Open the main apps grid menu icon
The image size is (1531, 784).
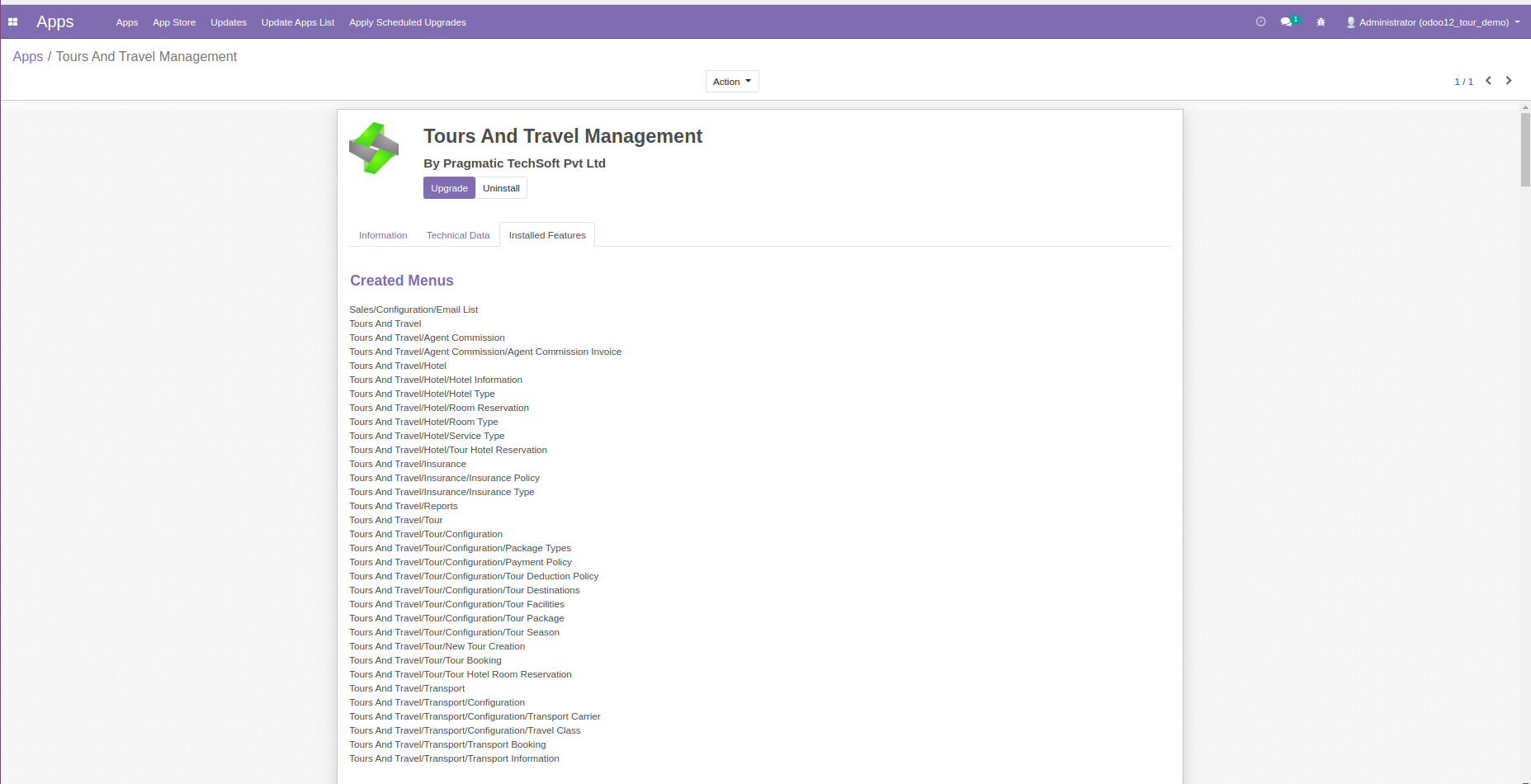[12, 22]
